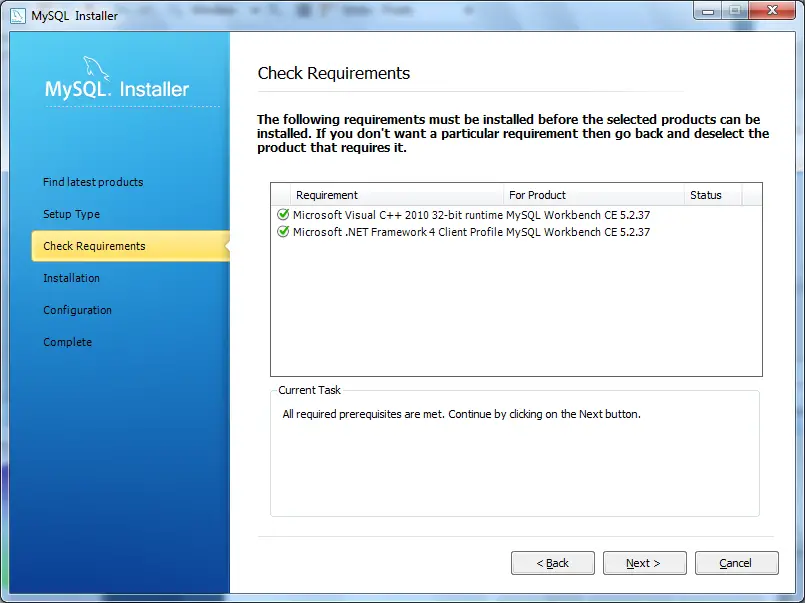
Task: Close the MySQL Installer window
Action: point(772,11)
